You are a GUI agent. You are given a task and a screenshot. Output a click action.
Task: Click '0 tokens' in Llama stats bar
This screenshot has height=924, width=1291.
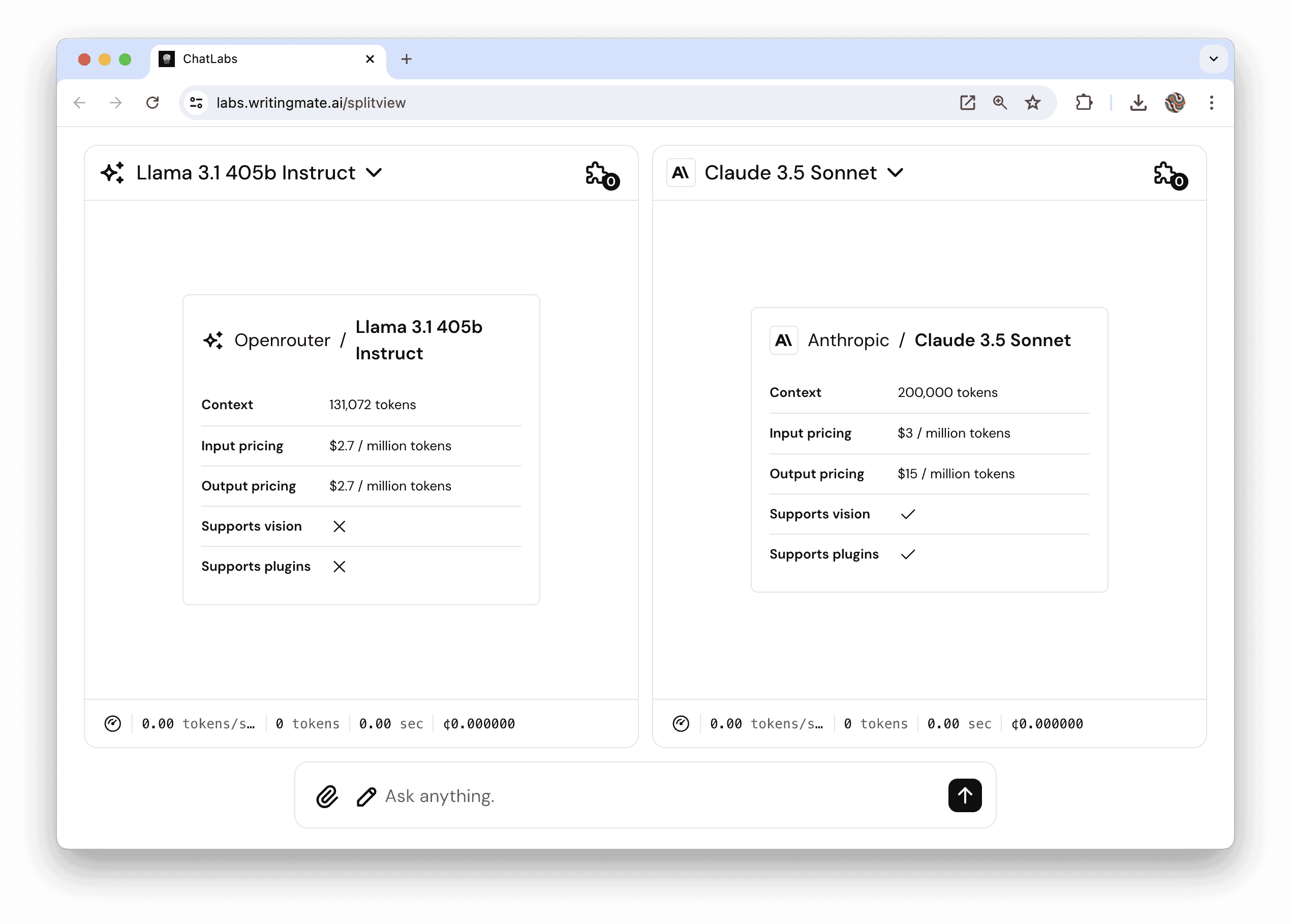pyautogui.click(x=307, y=724)
